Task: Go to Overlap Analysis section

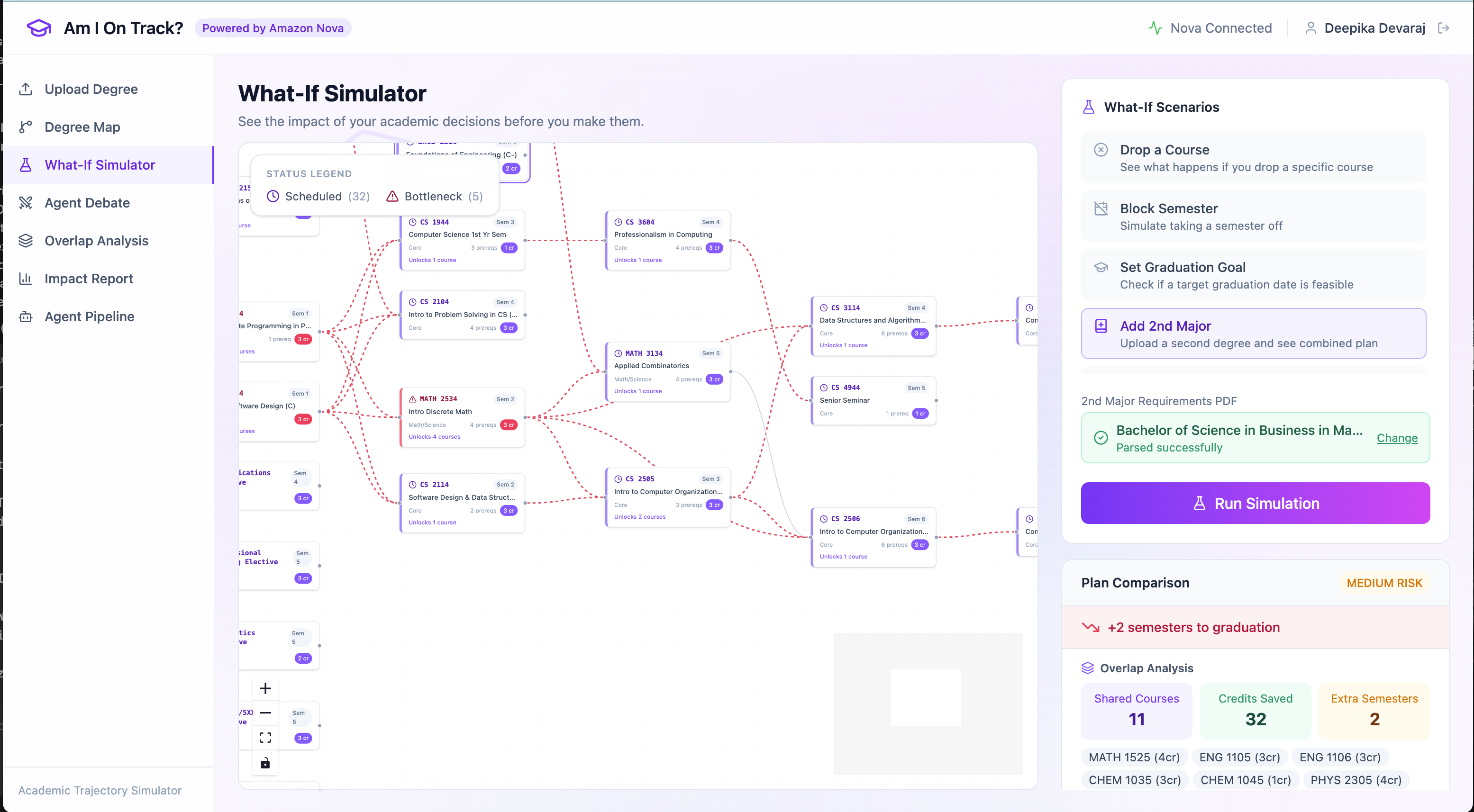Action: coord(96,241)
